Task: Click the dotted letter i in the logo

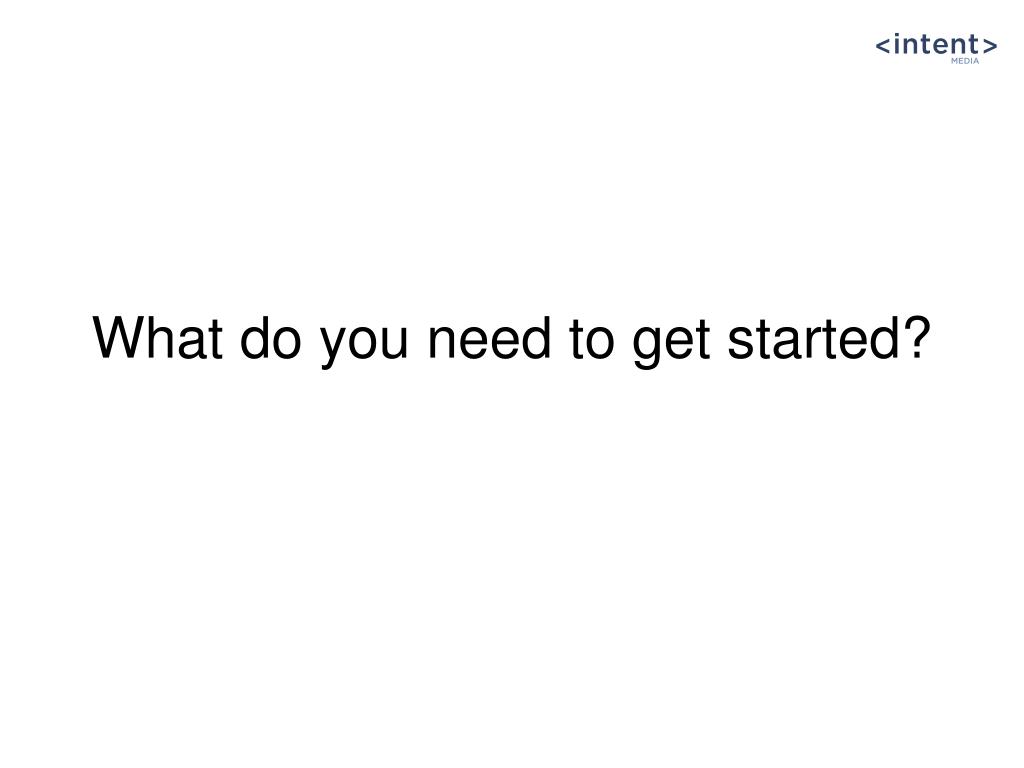Action: (x=897, y=44)
